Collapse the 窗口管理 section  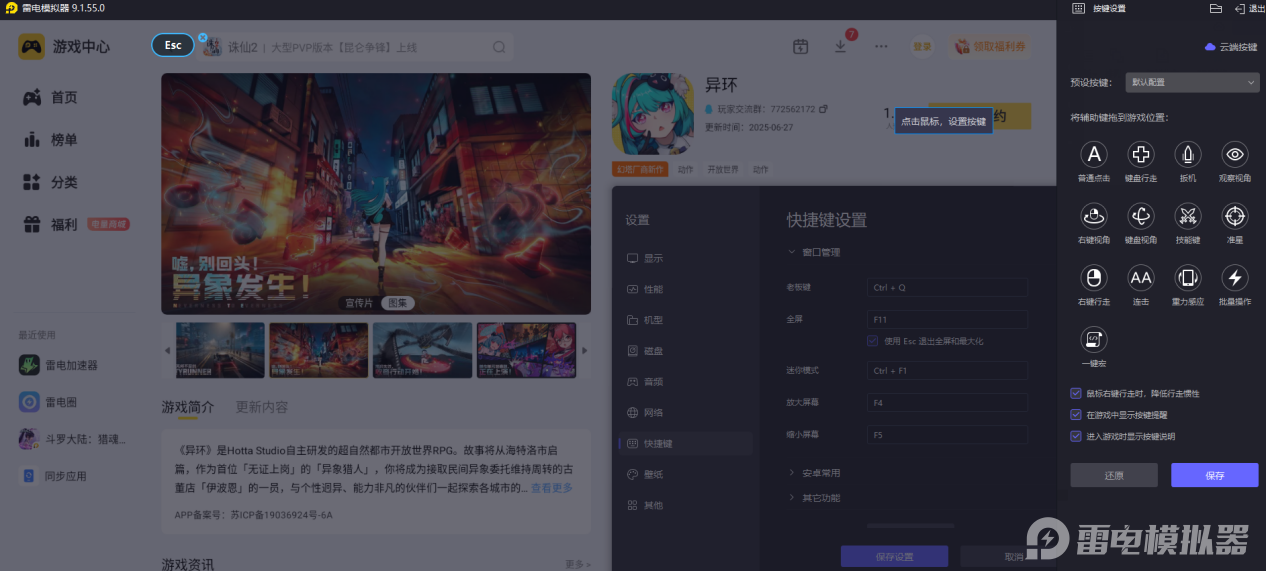(814, 252)
